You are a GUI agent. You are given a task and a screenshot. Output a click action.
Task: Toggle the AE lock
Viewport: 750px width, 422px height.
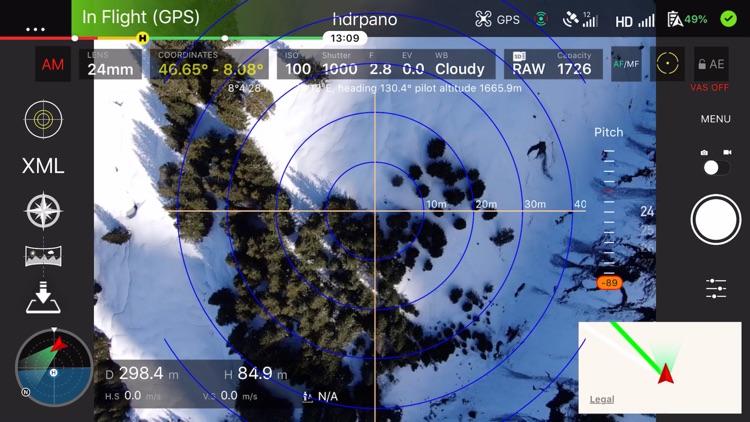click(711, 64)
